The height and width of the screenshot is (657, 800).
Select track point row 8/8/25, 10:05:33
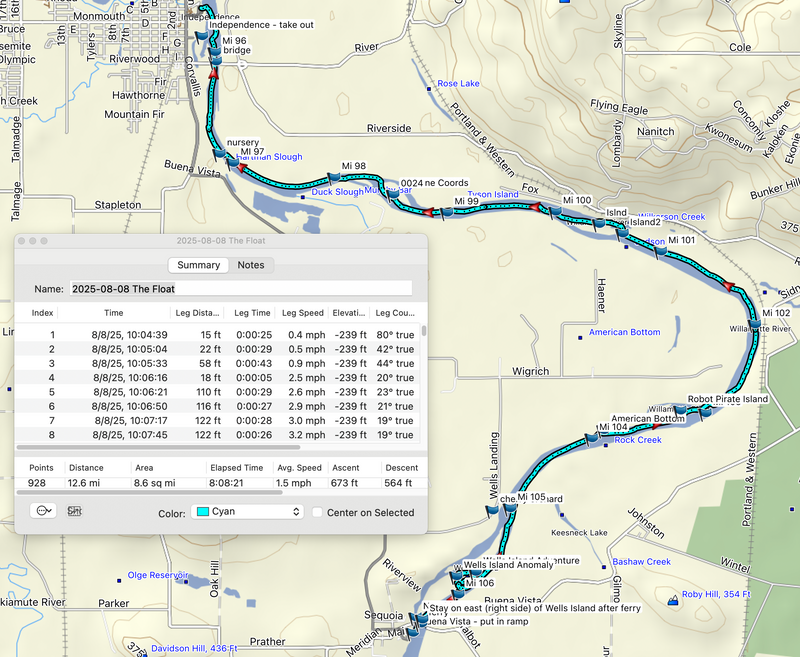point(218,363)
